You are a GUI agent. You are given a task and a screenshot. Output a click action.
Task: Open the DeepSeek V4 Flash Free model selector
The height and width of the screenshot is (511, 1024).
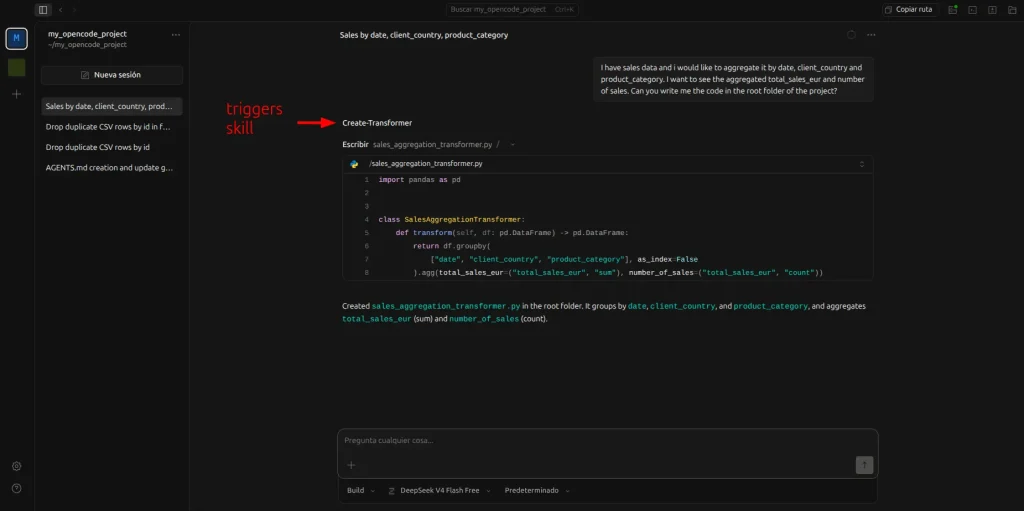438,491
